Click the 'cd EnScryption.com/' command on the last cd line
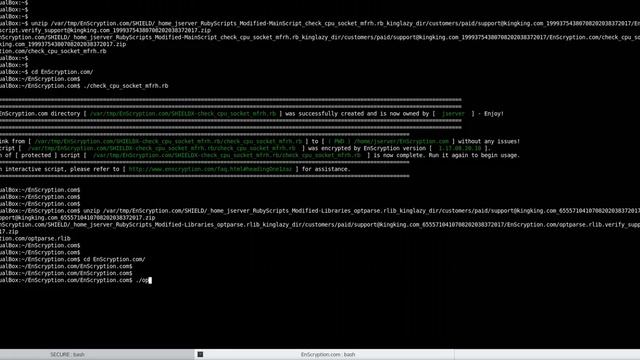 click(x=114, y=259)
